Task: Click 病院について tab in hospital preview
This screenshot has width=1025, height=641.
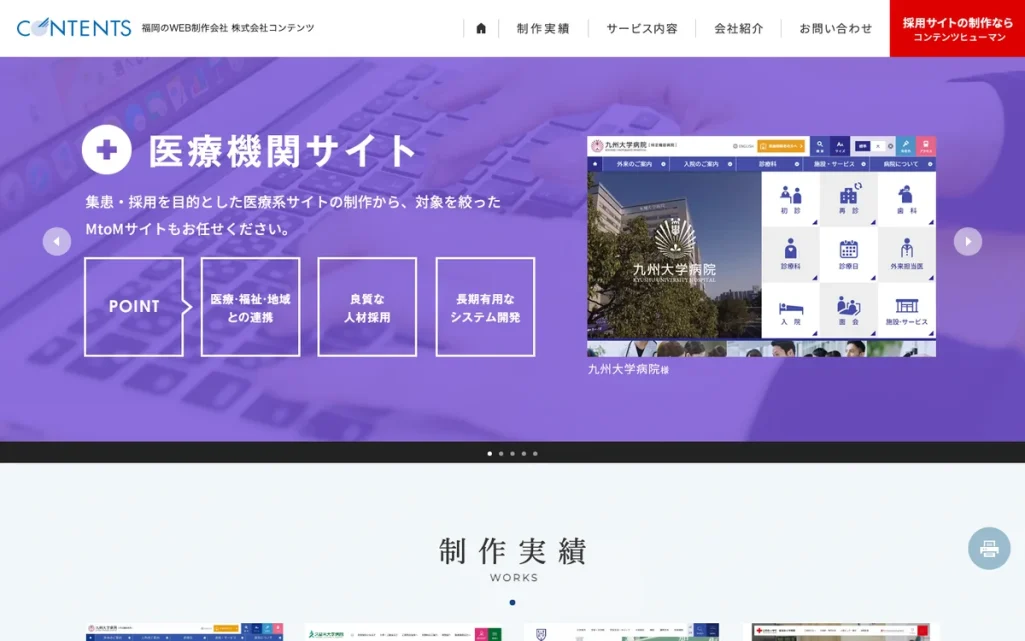Action: coord(901,164)
